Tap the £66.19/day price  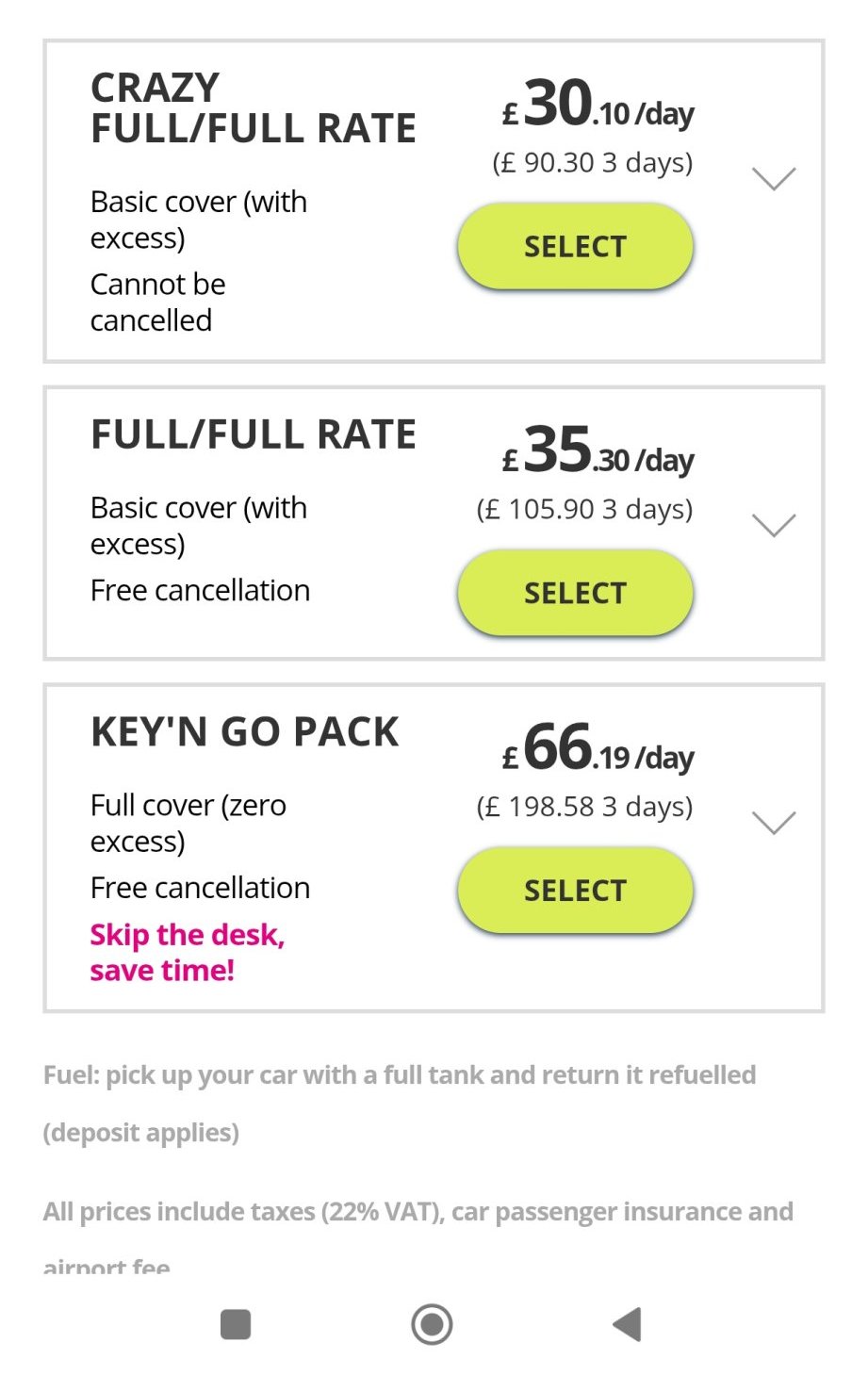(598, 748)
